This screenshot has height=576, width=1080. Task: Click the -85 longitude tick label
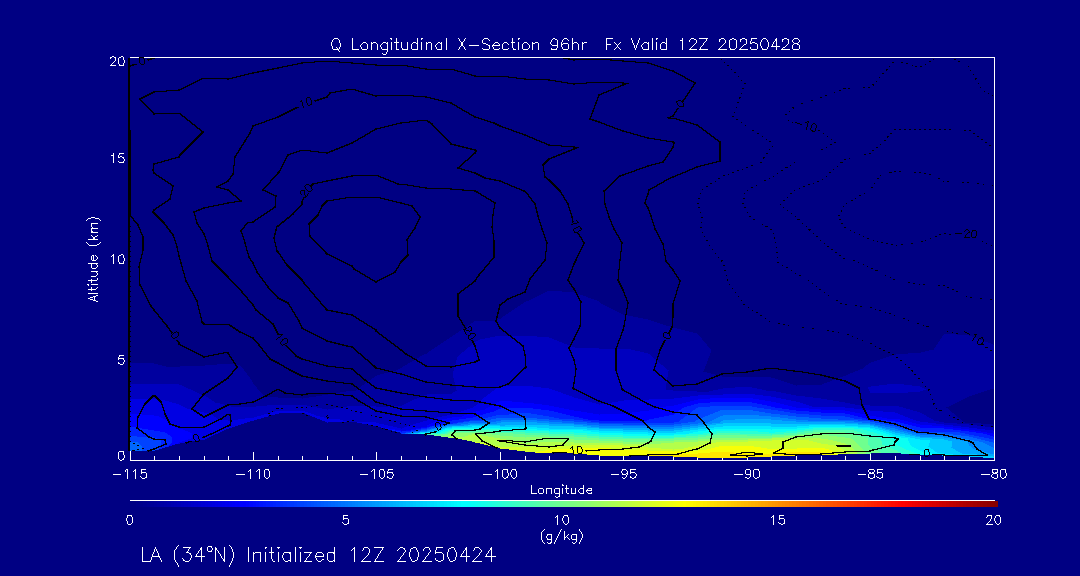coord(870,475)
